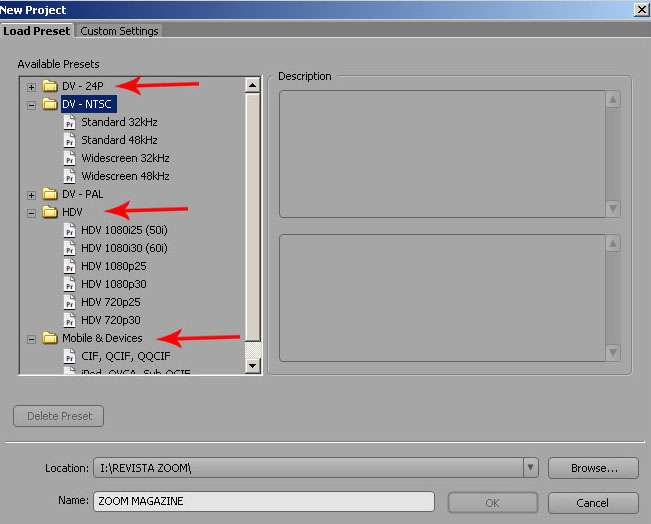Screen dimensions: 651x524
Task: Expand the DV - 24P preset folder
Action: coord(31,87)
